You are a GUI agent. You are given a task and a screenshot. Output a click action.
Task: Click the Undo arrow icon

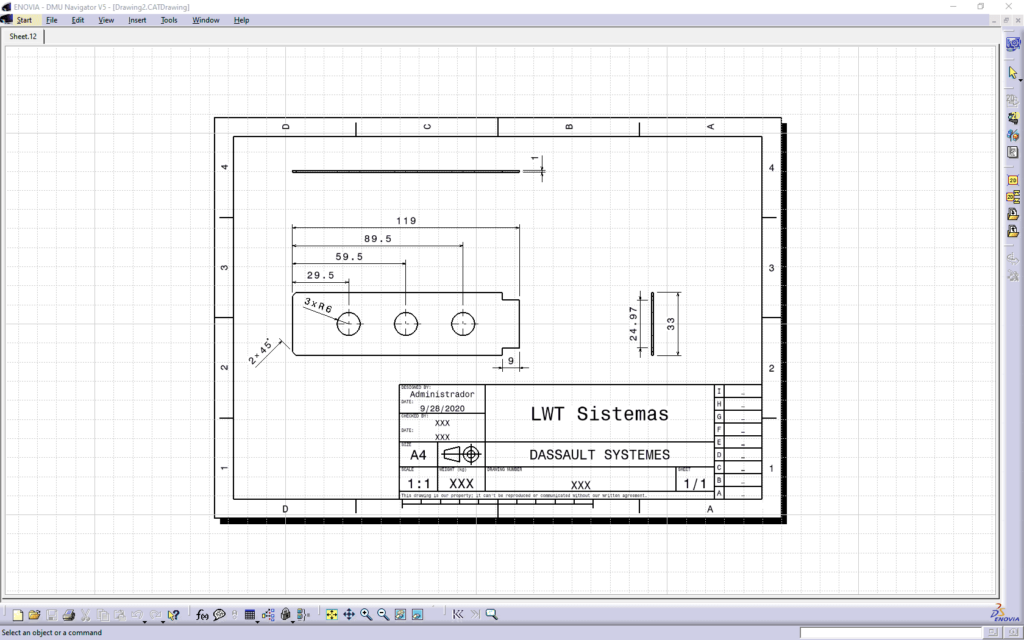tap(137, 614)
